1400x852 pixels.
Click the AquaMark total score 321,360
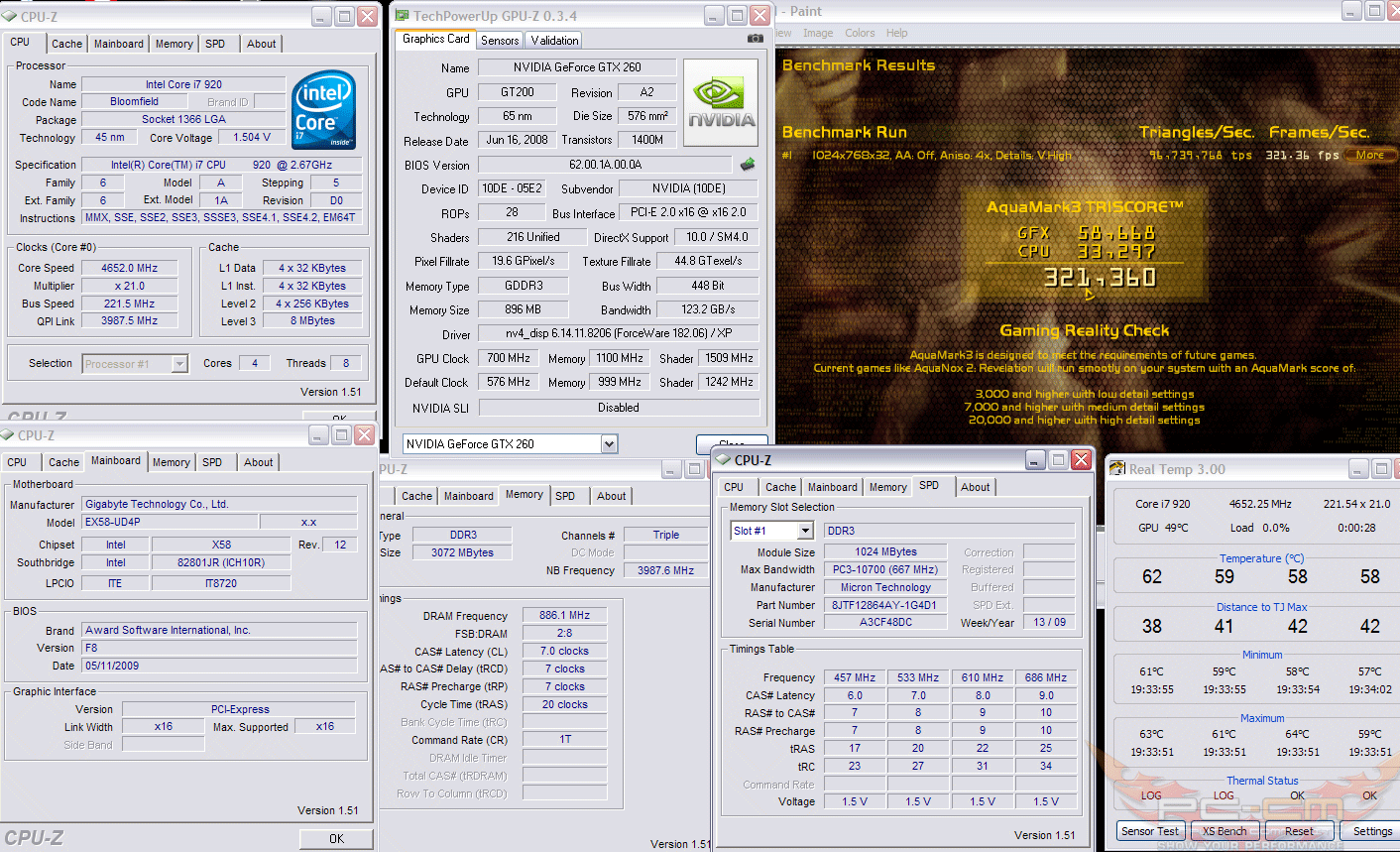coord(1100,278)
